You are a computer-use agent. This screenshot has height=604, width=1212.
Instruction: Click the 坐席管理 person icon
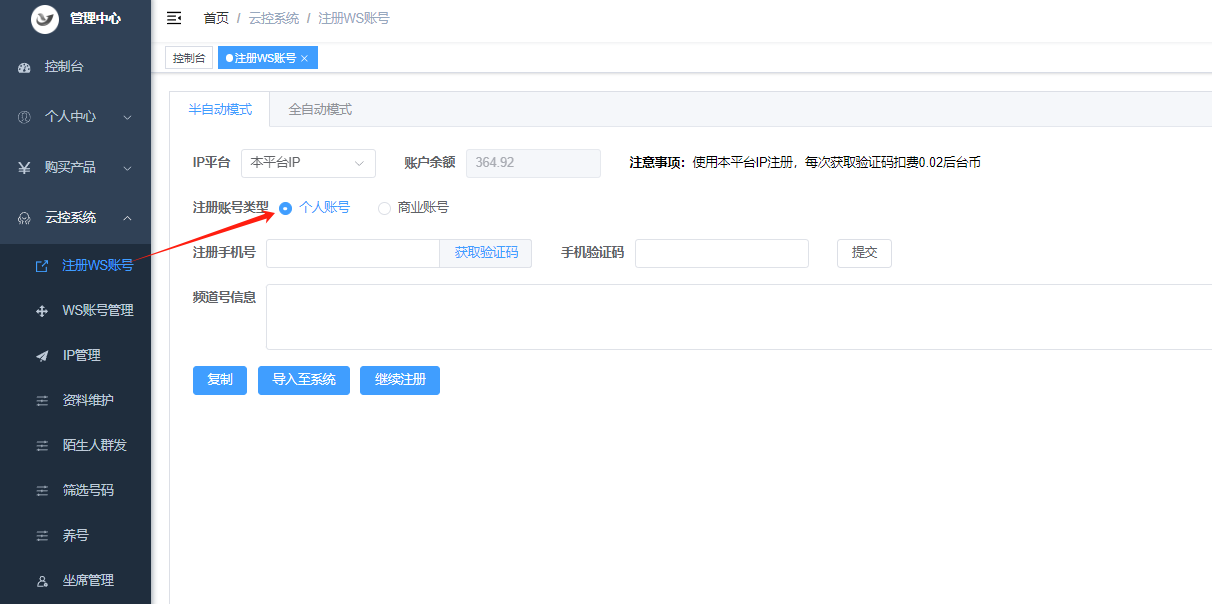coord(42,581)
